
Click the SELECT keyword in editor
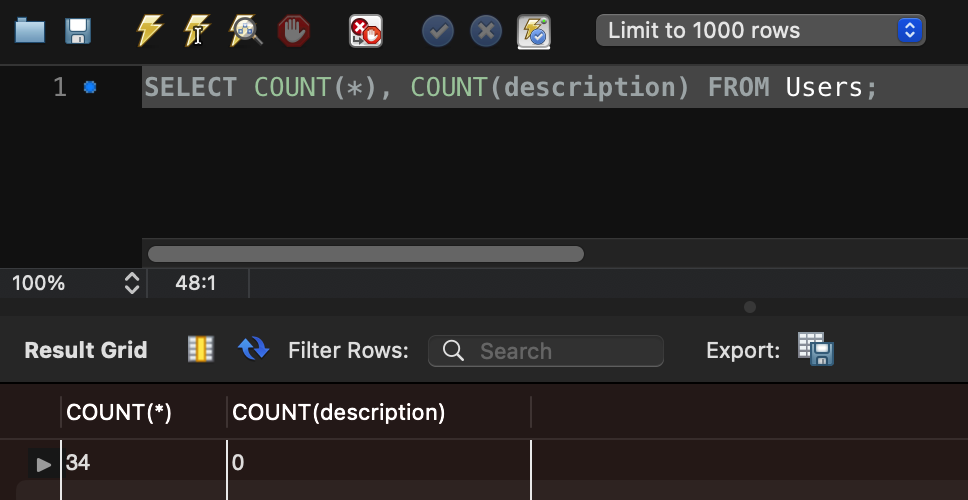(x=191, y=87)
